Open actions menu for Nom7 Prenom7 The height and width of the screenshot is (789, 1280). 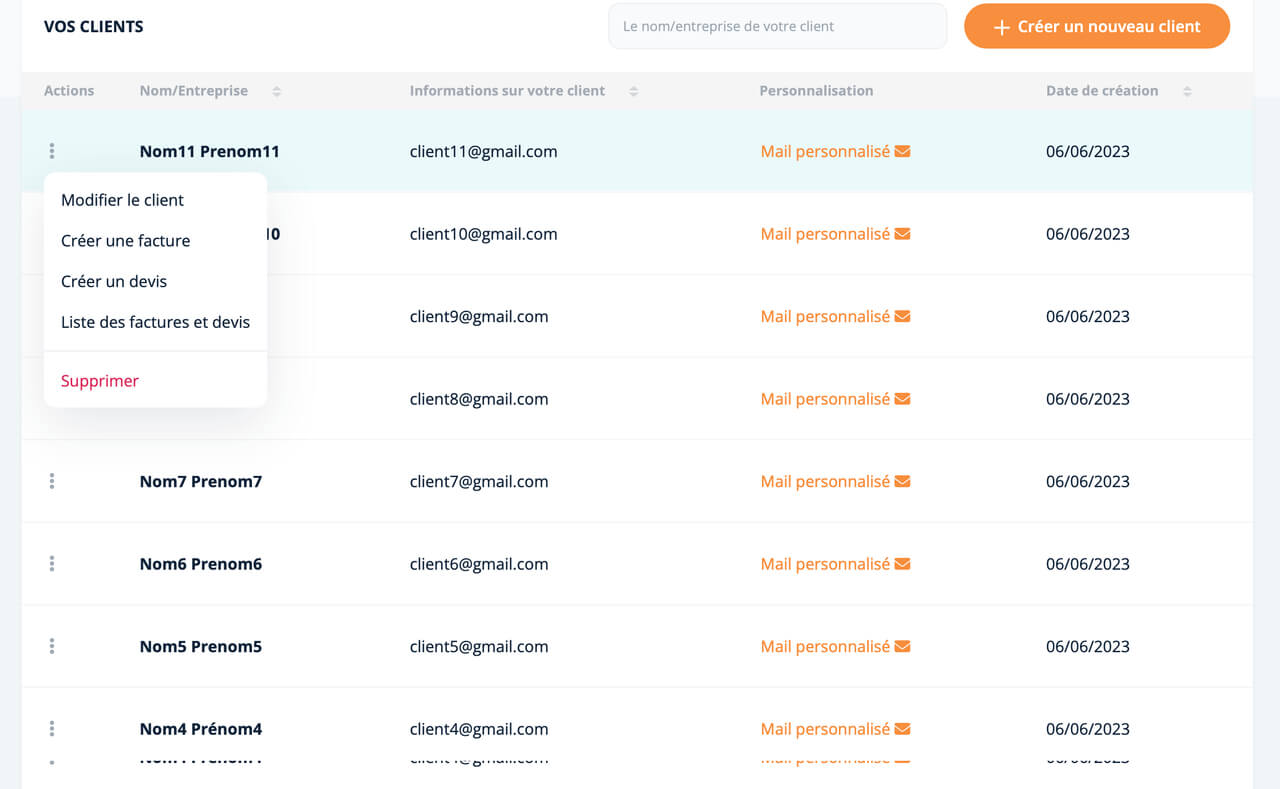(52, 482)
